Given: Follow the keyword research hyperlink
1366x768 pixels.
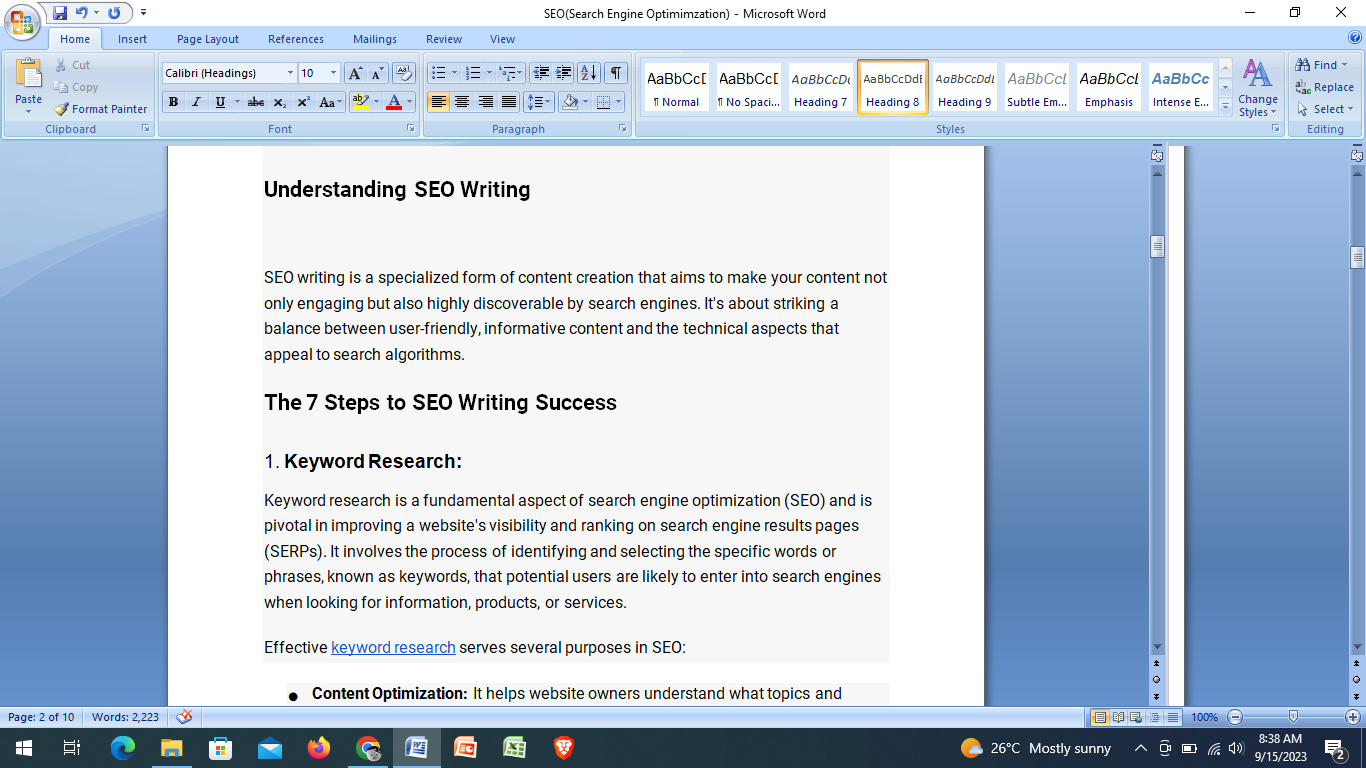Looking at the screenshot, I should point(393,648).
